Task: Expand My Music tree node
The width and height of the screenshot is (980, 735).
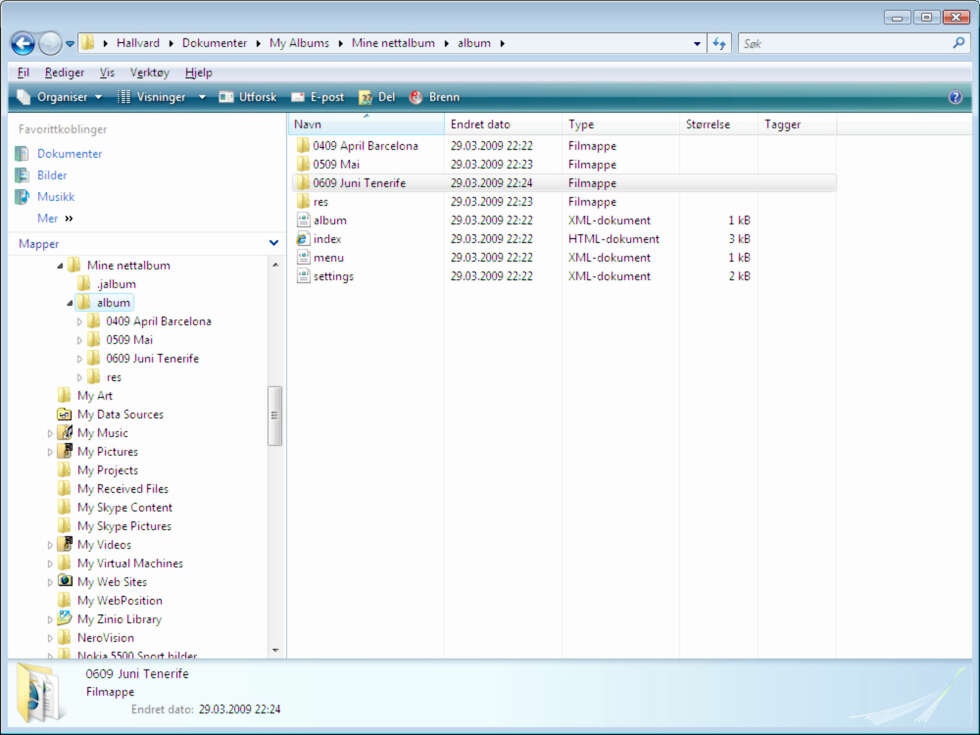Action: [x=50, y=433]
